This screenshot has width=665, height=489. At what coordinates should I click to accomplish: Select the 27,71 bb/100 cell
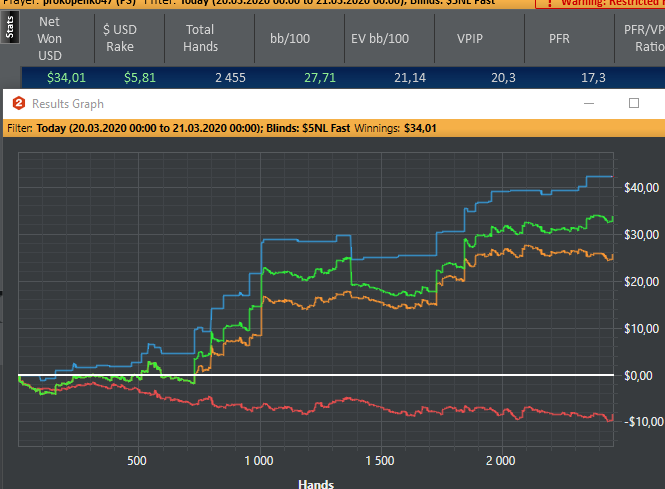[320, 78]
